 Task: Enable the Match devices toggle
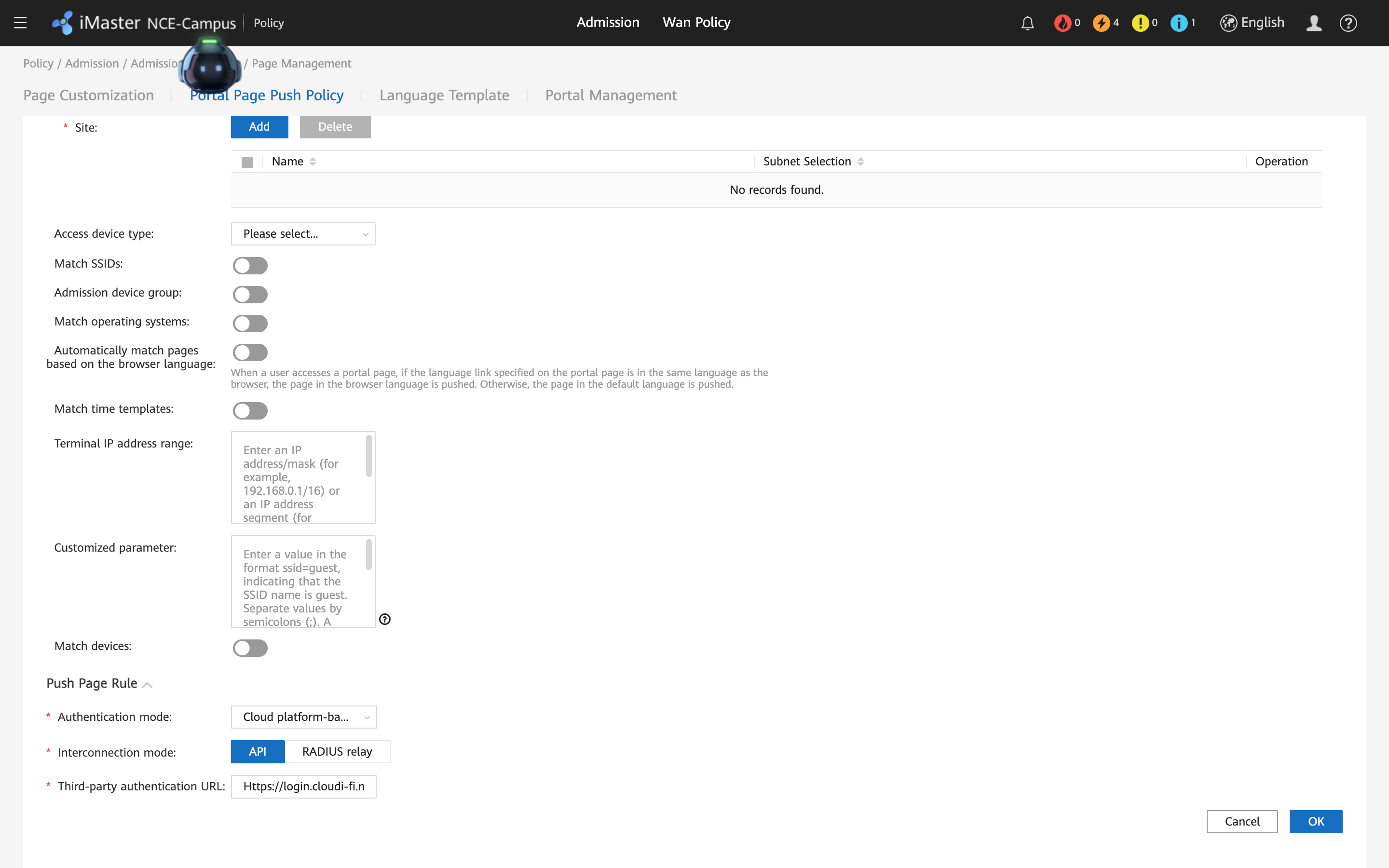(x=250, y=648)
